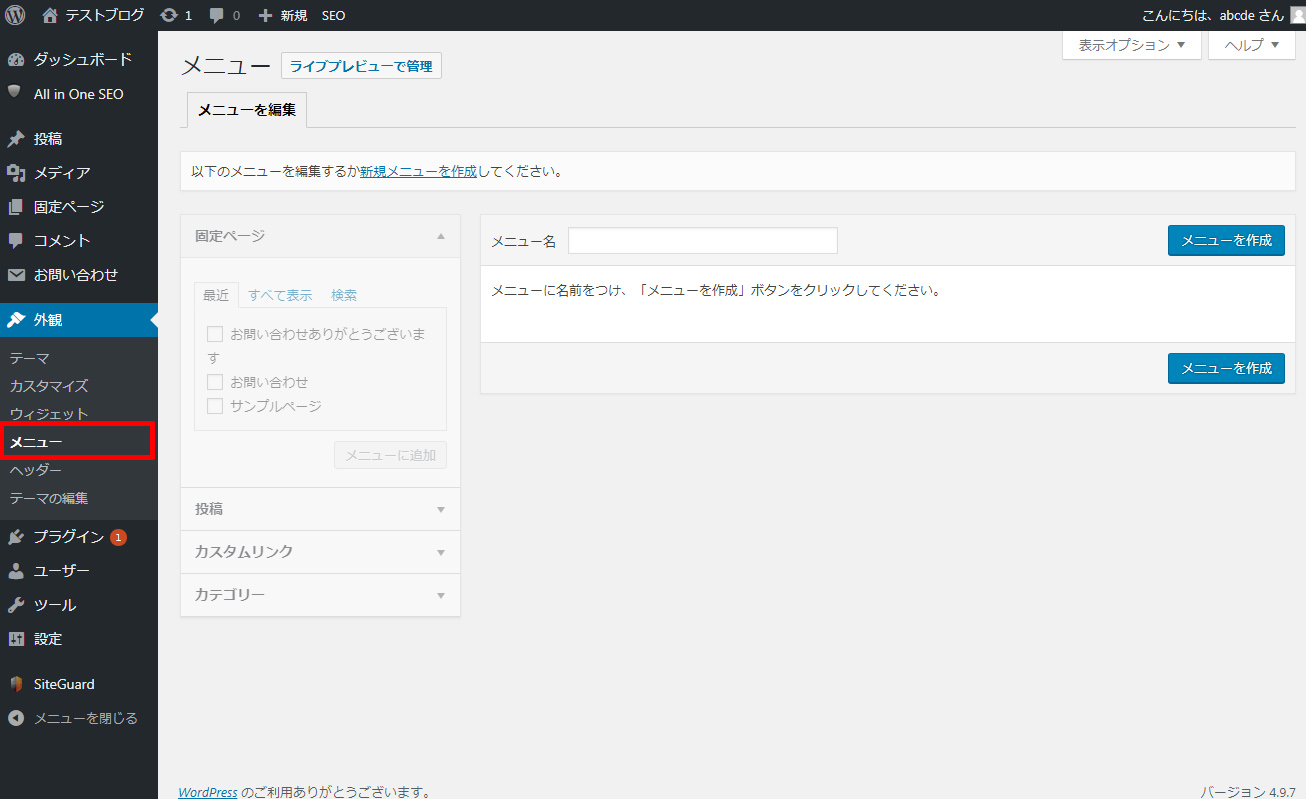Viewport: 1306px width, 799px height.
Task: Open the 表示オプション dropdown
Action: [1131, 45]
